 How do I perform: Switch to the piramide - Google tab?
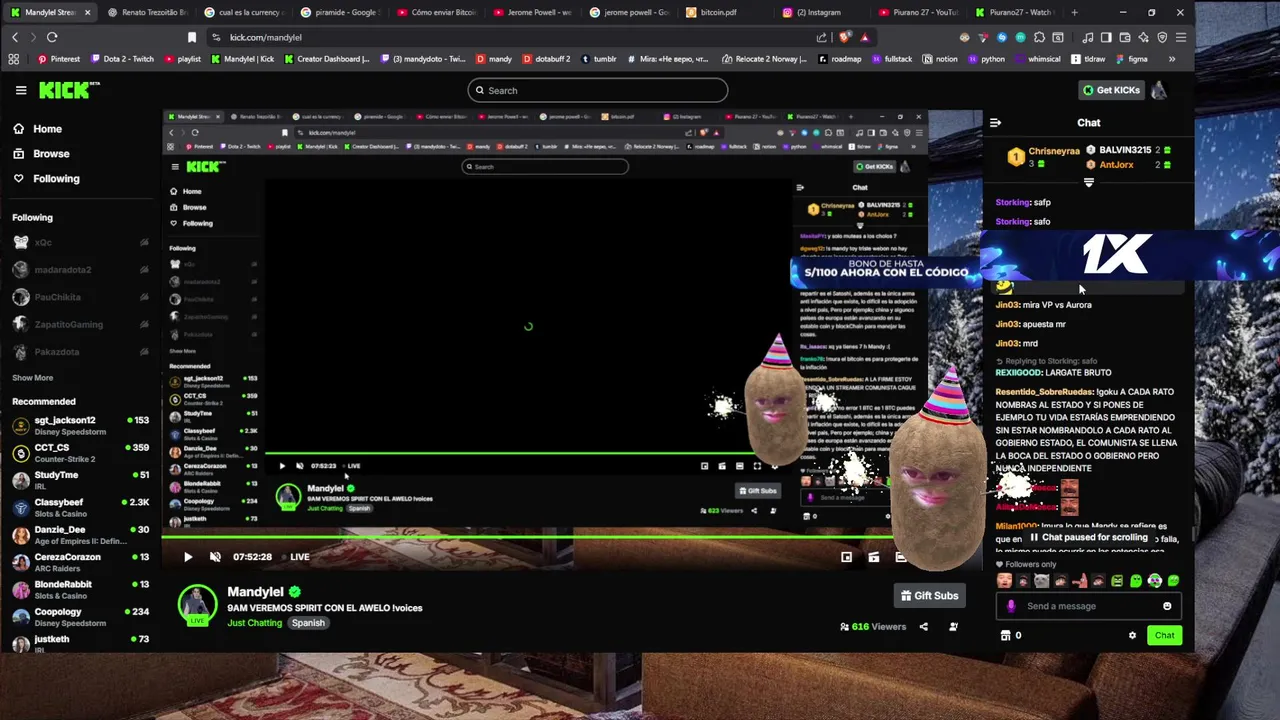coord(340,12)
